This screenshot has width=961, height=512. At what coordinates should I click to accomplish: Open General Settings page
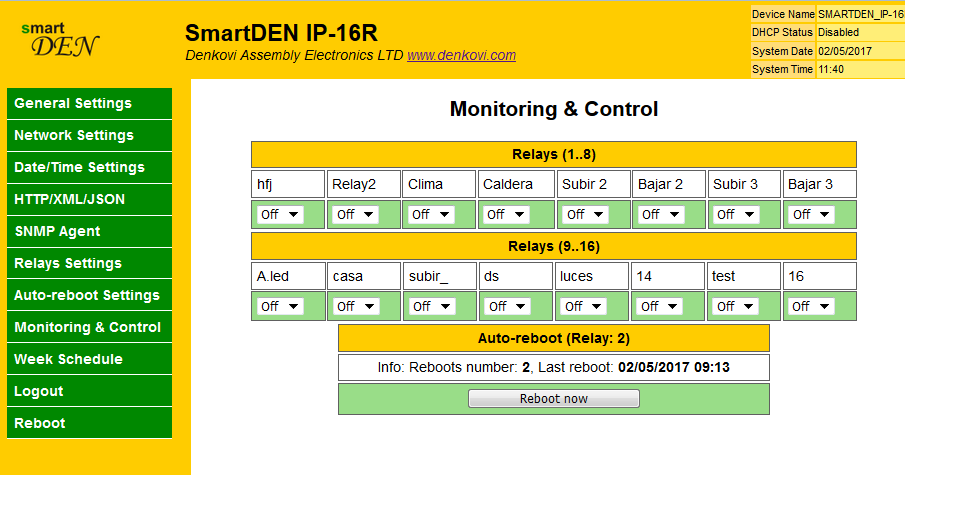click(x=89, y=104)
